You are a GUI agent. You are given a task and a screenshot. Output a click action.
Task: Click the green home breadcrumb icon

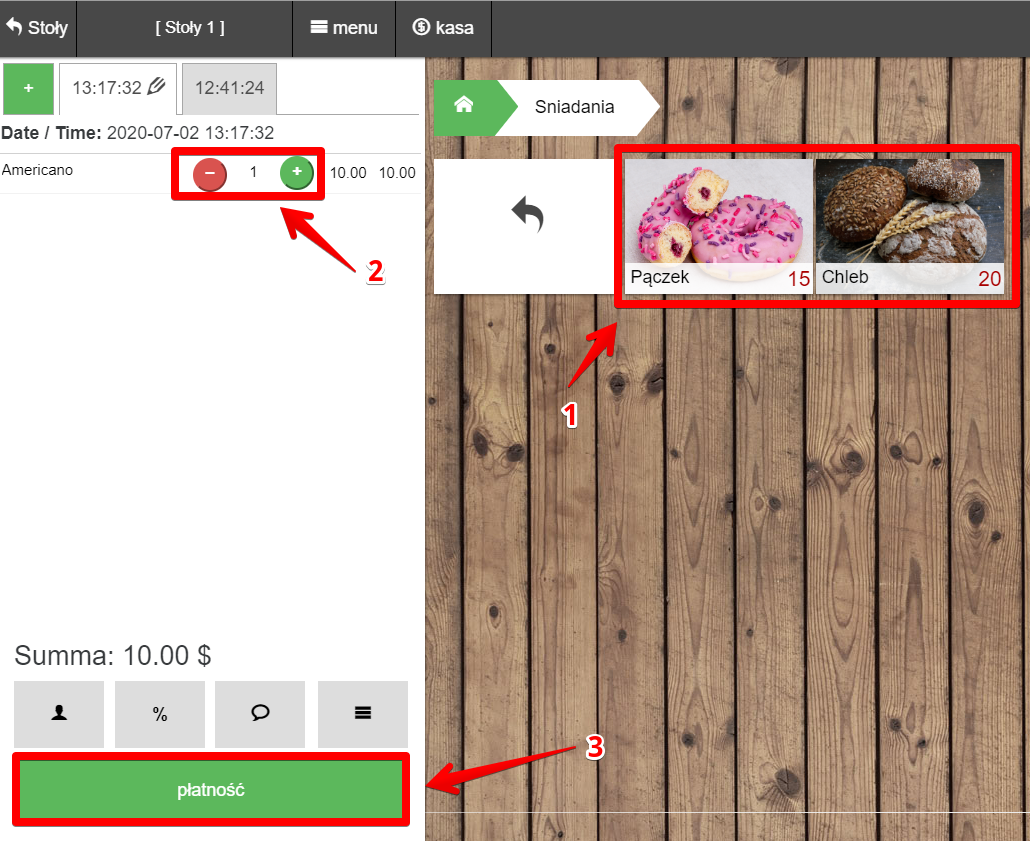[464, 107]
